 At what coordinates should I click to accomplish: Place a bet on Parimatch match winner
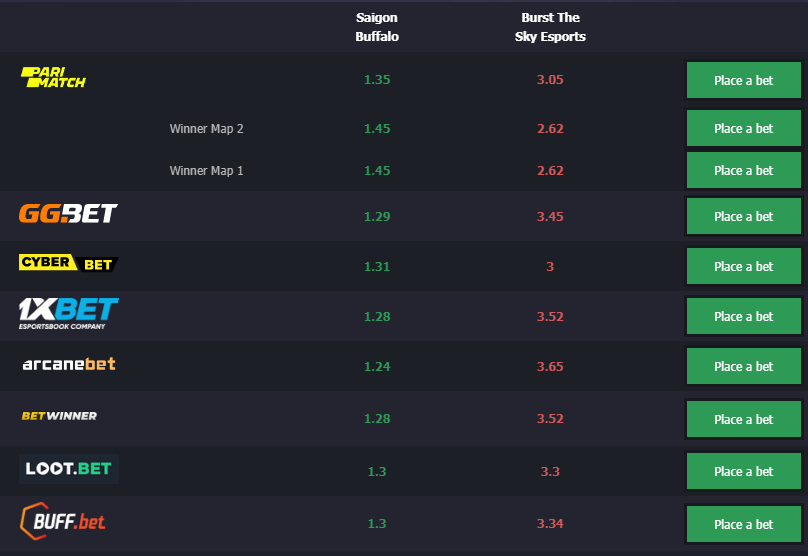point(744,80)
